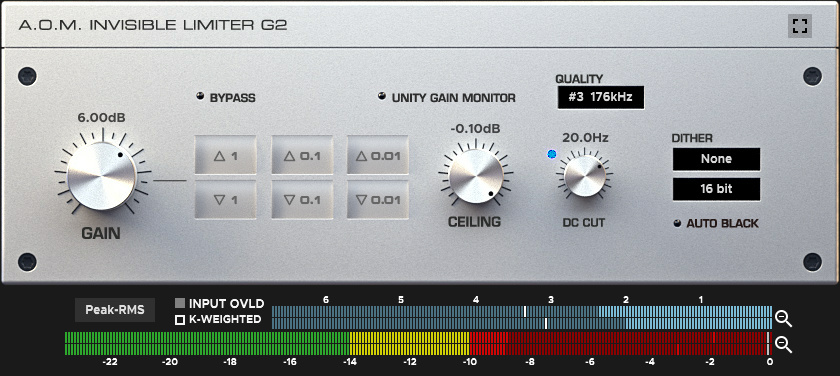Click the GAIN knob
840x376 pixels.
pos(102,176)
